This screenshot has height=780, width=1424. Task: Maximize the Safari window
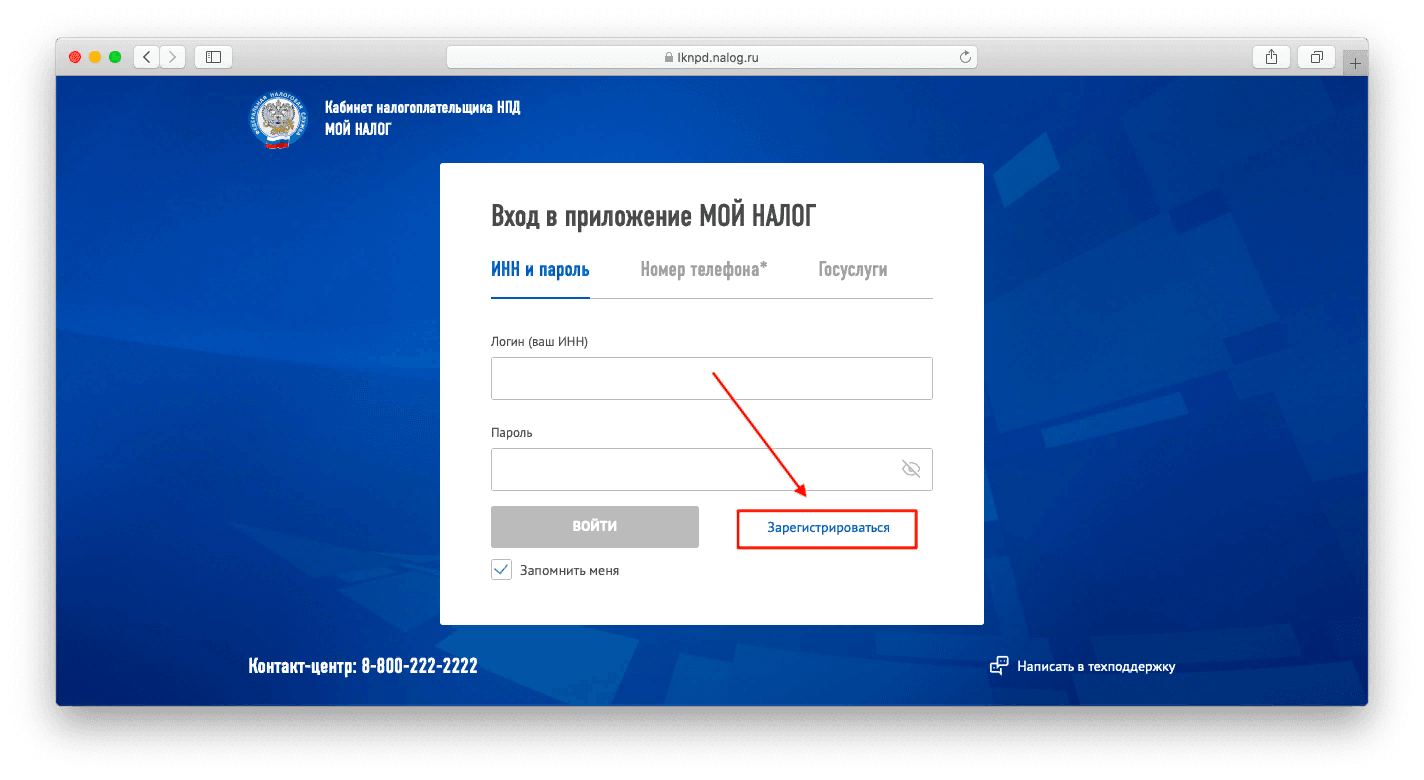click(x=115, y=57)
